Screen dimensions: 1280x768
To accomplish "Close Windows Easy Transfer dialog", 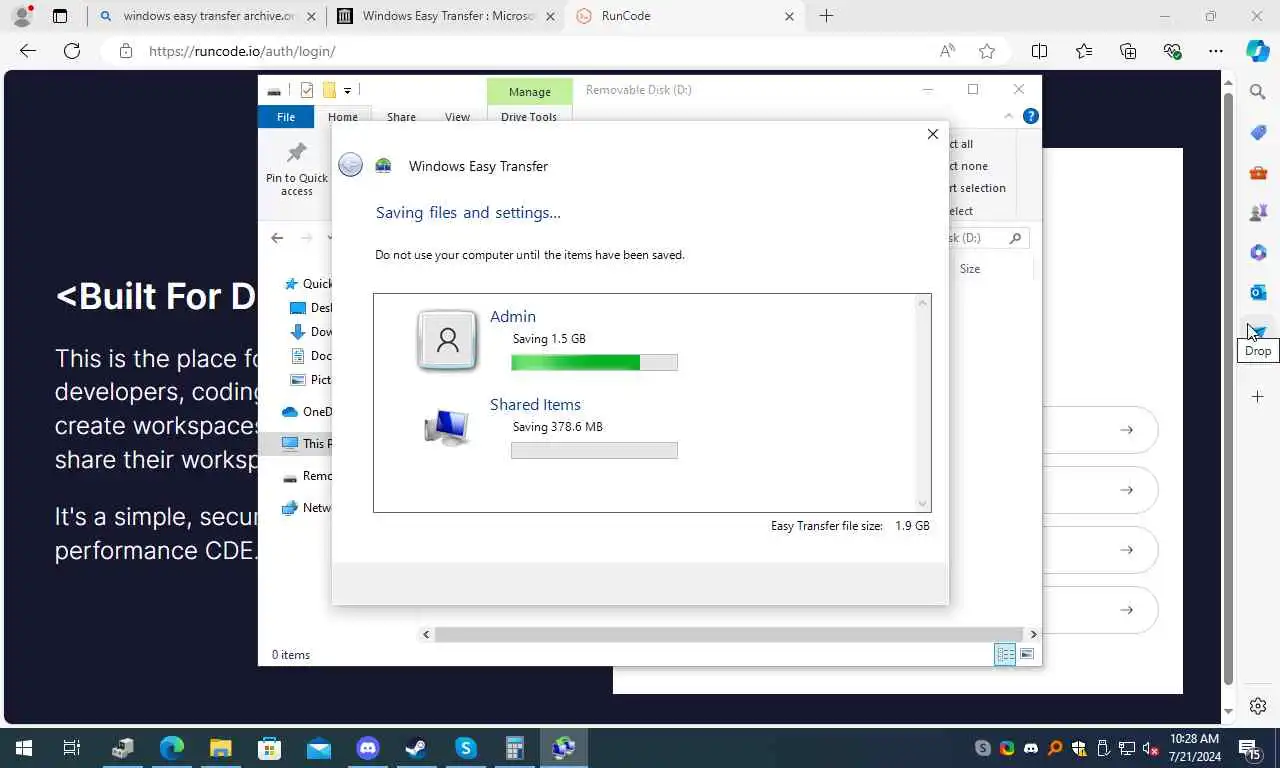I will coord(932,134).
